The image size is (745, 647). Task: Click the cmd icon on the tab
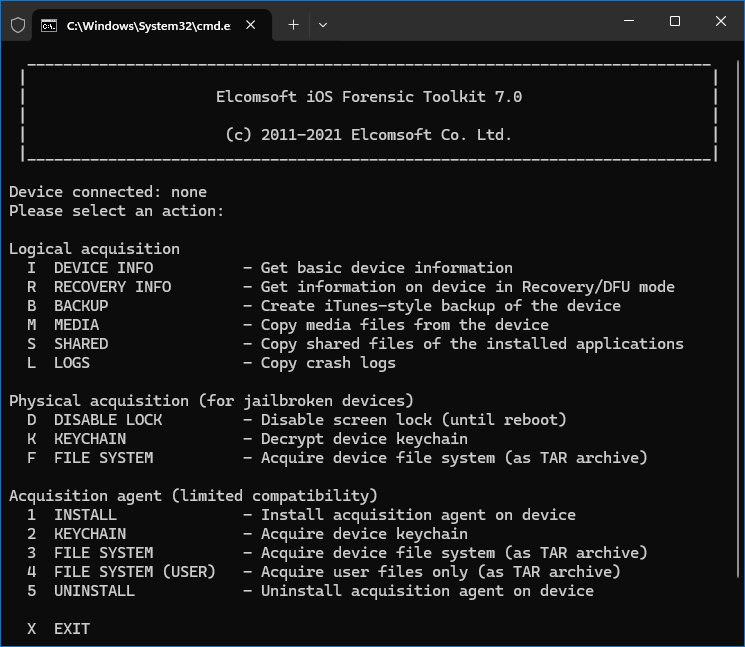pyautogui.click(x=49, y=26)
